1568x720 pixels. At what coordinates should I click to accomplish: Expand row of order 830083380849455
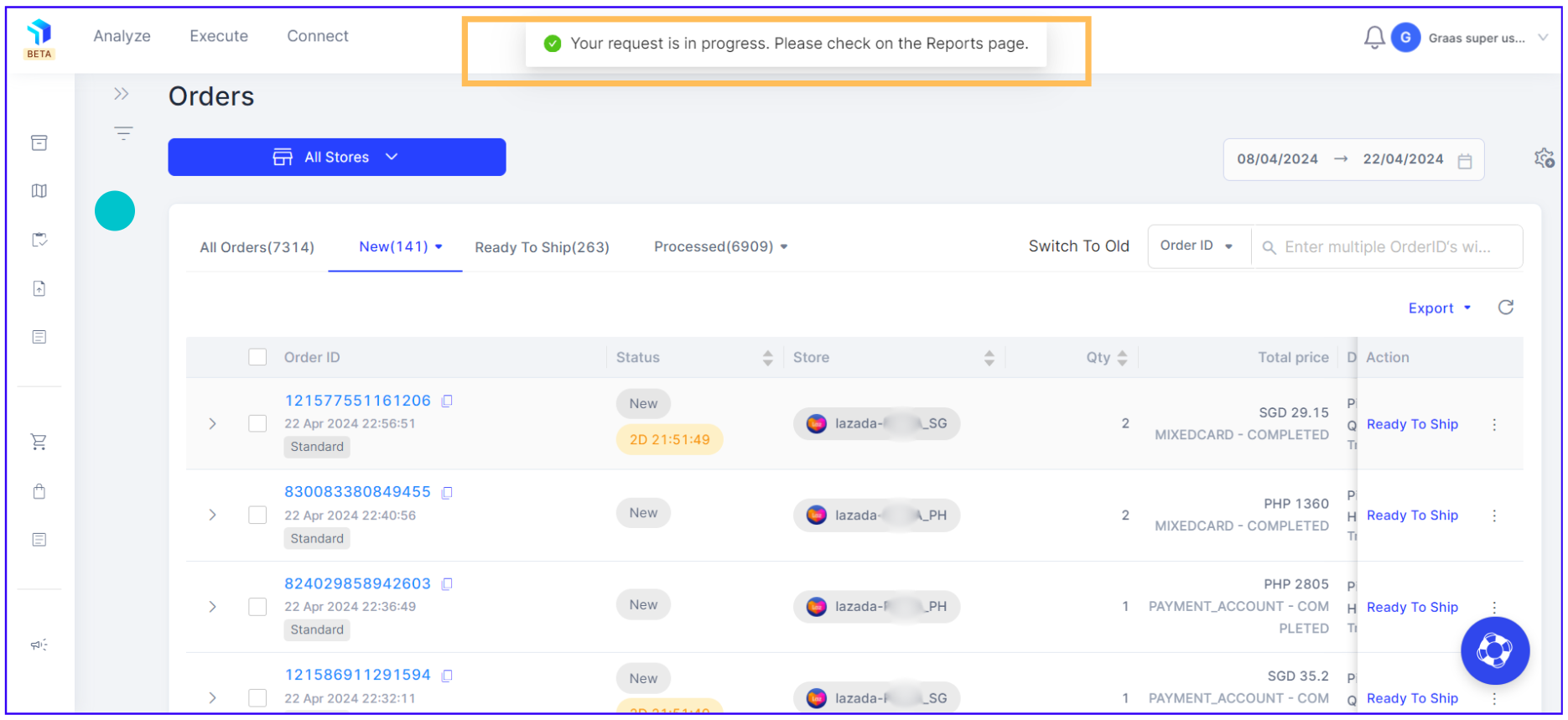point(212,515)
